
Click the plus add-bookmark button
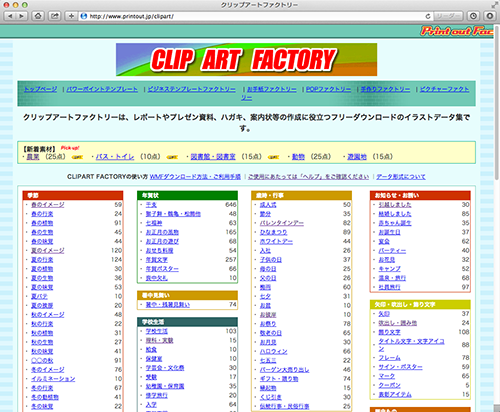pyautogui.click(x=71, y=16)
